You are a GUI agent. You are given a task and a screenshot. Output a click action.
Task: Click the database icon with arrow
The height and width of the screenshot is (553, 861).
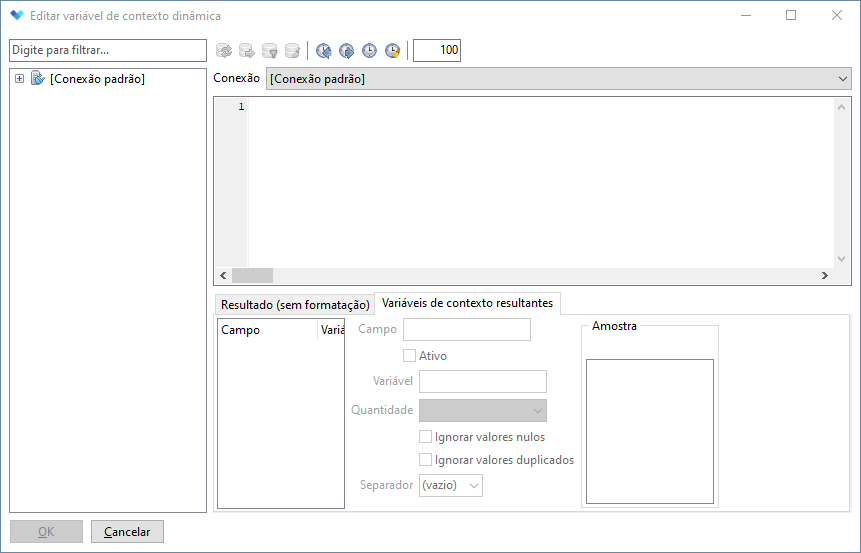coord(247,51)
